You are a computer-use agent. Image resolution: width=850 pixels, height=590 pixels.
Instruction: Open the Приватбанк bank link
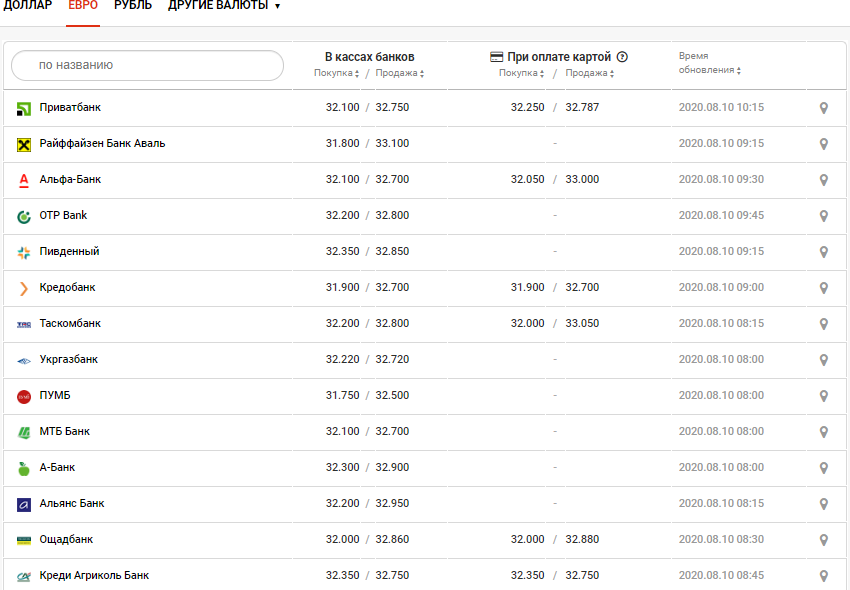[70, 107]
